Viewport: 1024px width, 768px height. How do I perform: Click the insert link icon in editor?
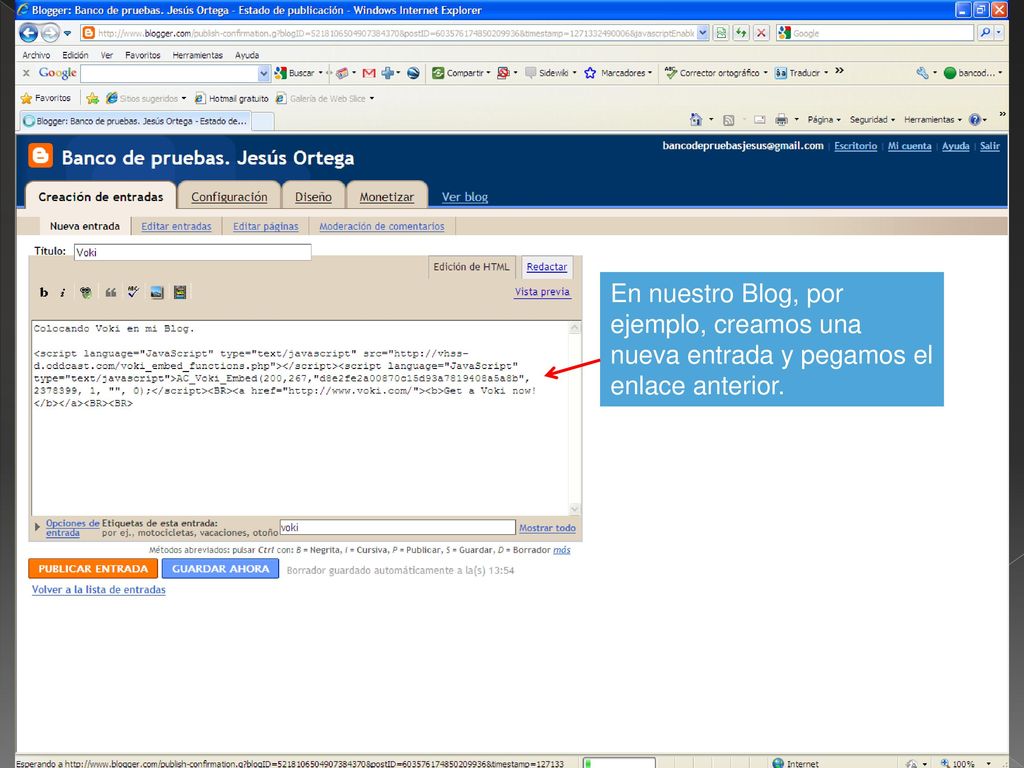click(x=86, y=293)
